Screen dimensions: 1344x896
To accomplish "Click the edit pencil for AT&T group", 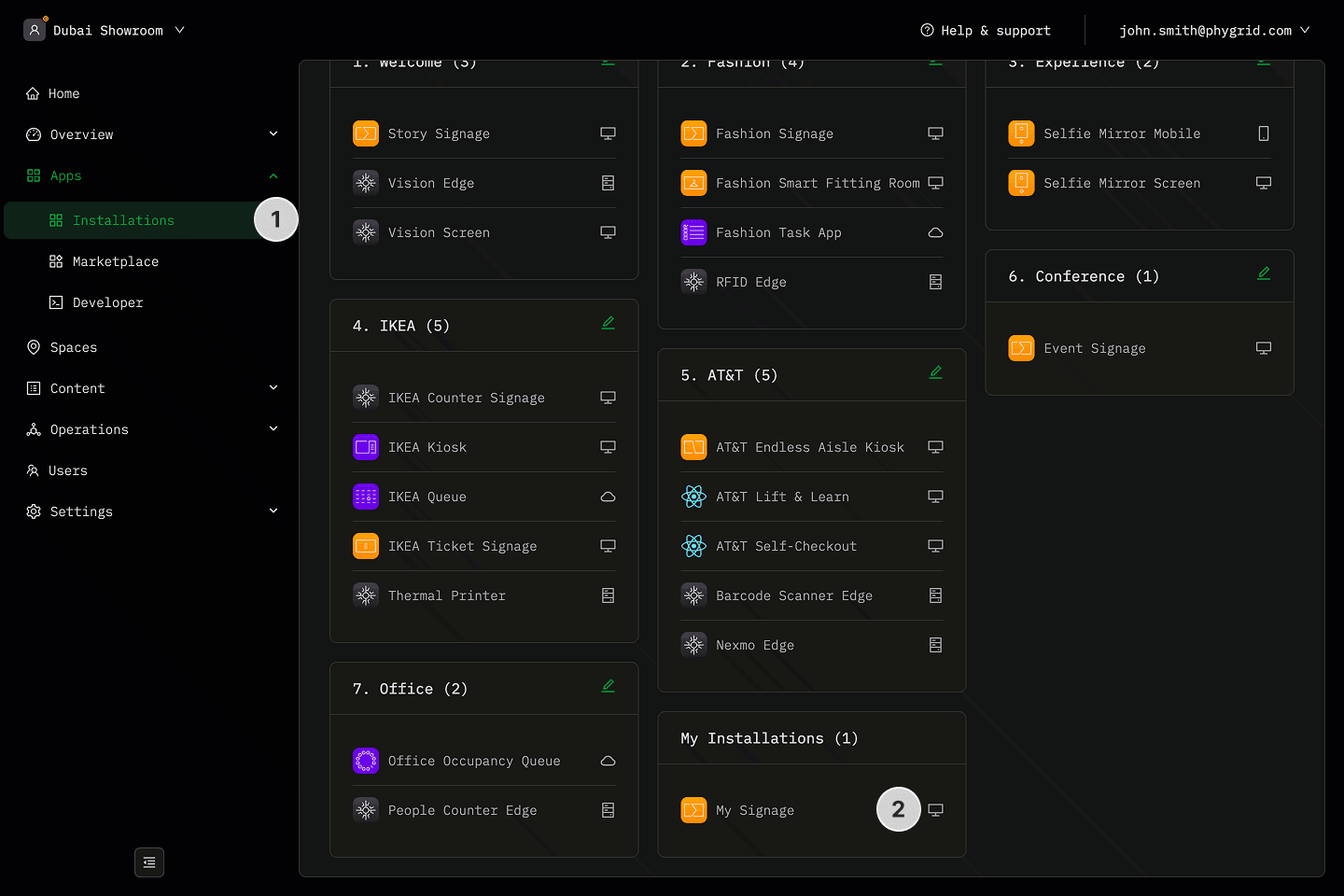I will point(935,372).
